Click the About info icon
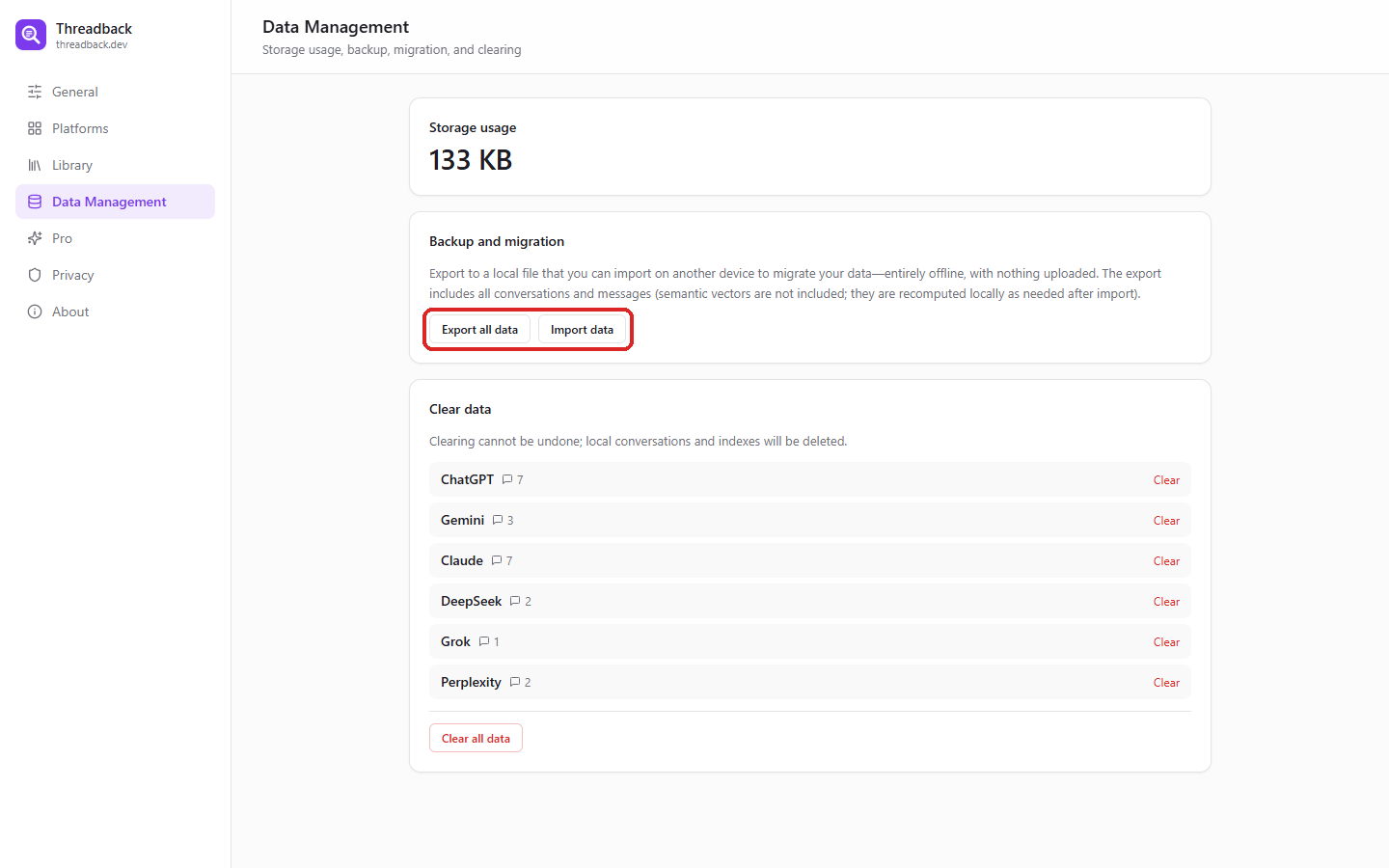The image size is (1389, 868). tap(35, 312)
